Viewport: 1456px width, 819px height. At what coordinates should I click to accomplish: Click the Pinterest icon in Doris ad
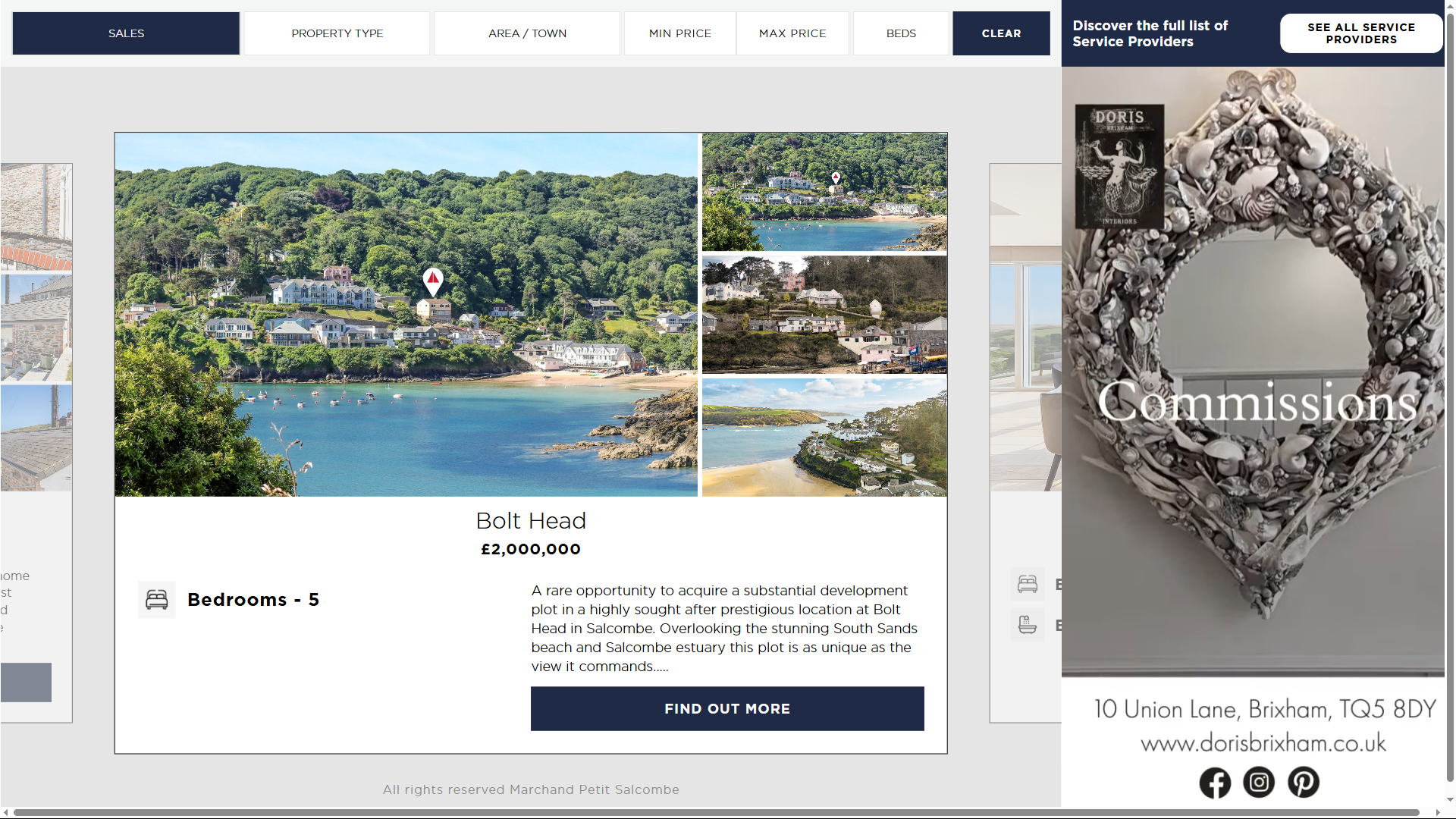click(x=1304, y=783)
